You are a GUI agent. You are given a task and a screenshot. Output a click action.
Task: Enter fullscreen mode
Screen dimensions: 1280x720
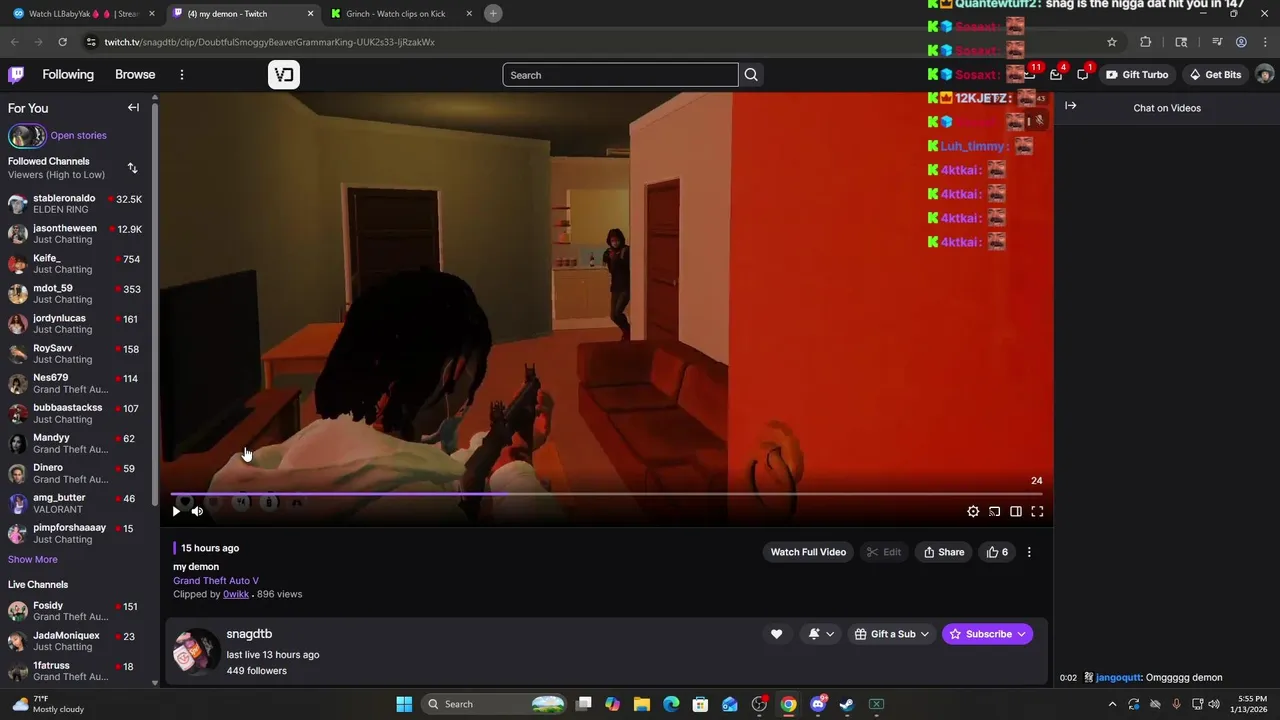(1037, 511)
